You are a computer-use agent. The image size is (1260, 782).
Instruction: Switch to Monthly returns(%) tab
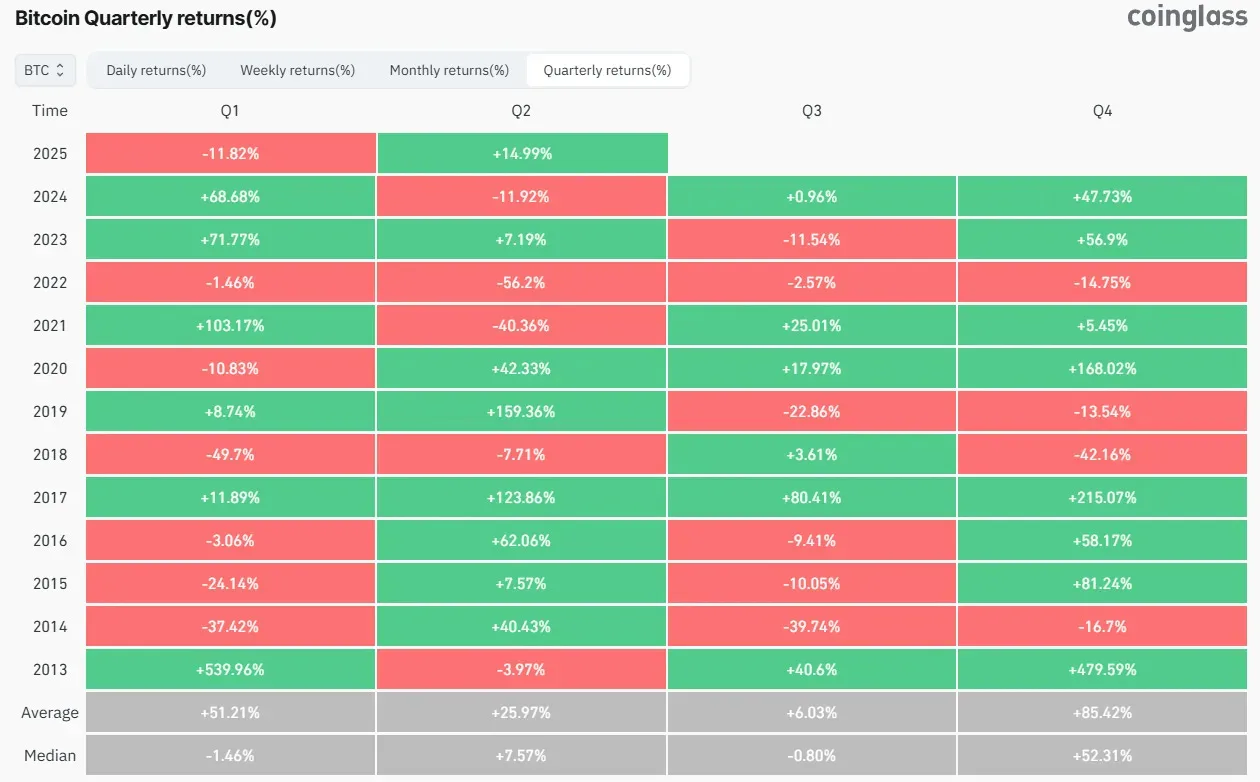tap(449, 70)
